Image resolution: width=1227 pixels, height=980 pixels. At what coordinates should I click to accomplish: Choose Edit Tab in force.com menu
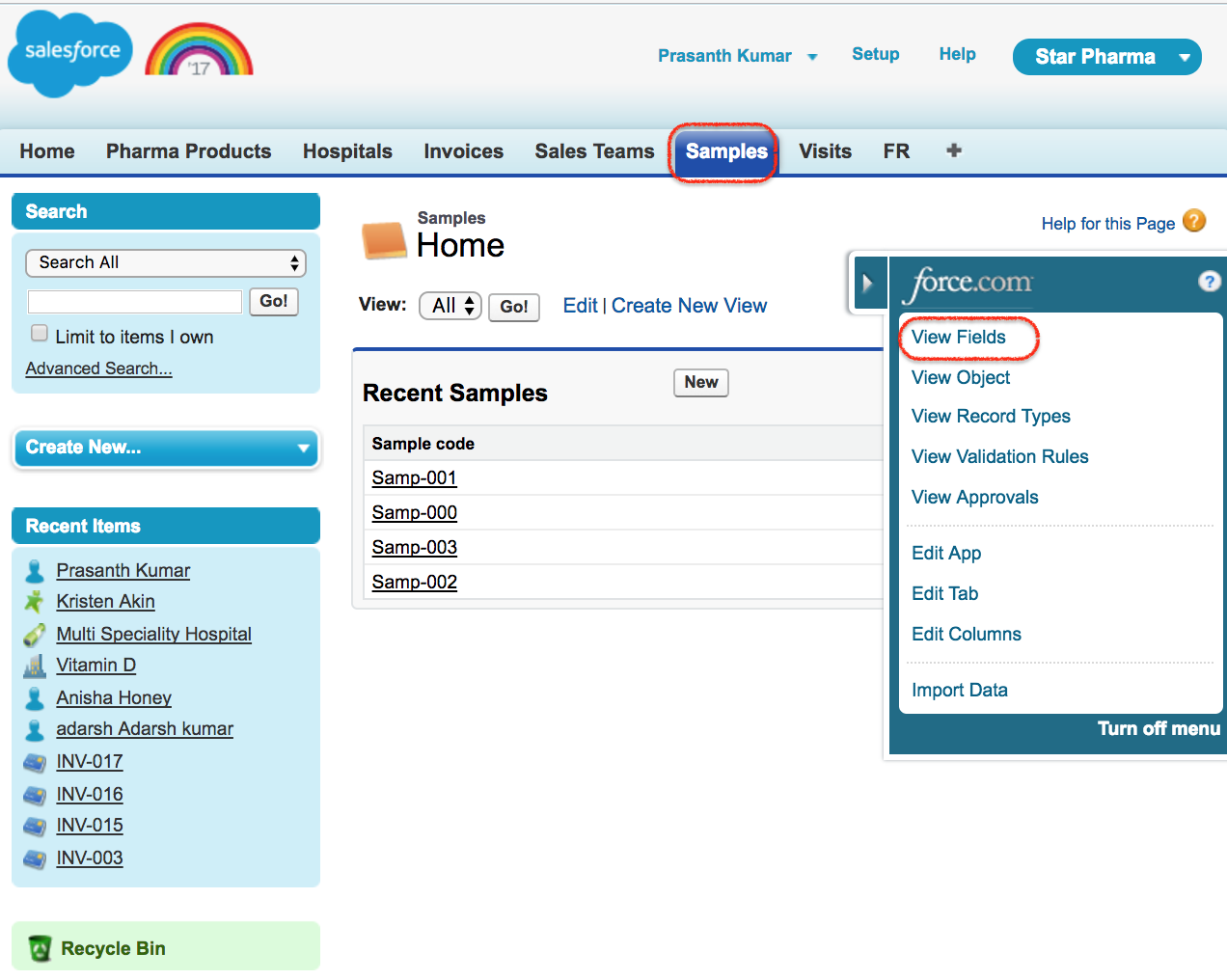click(x=944, y=593)
